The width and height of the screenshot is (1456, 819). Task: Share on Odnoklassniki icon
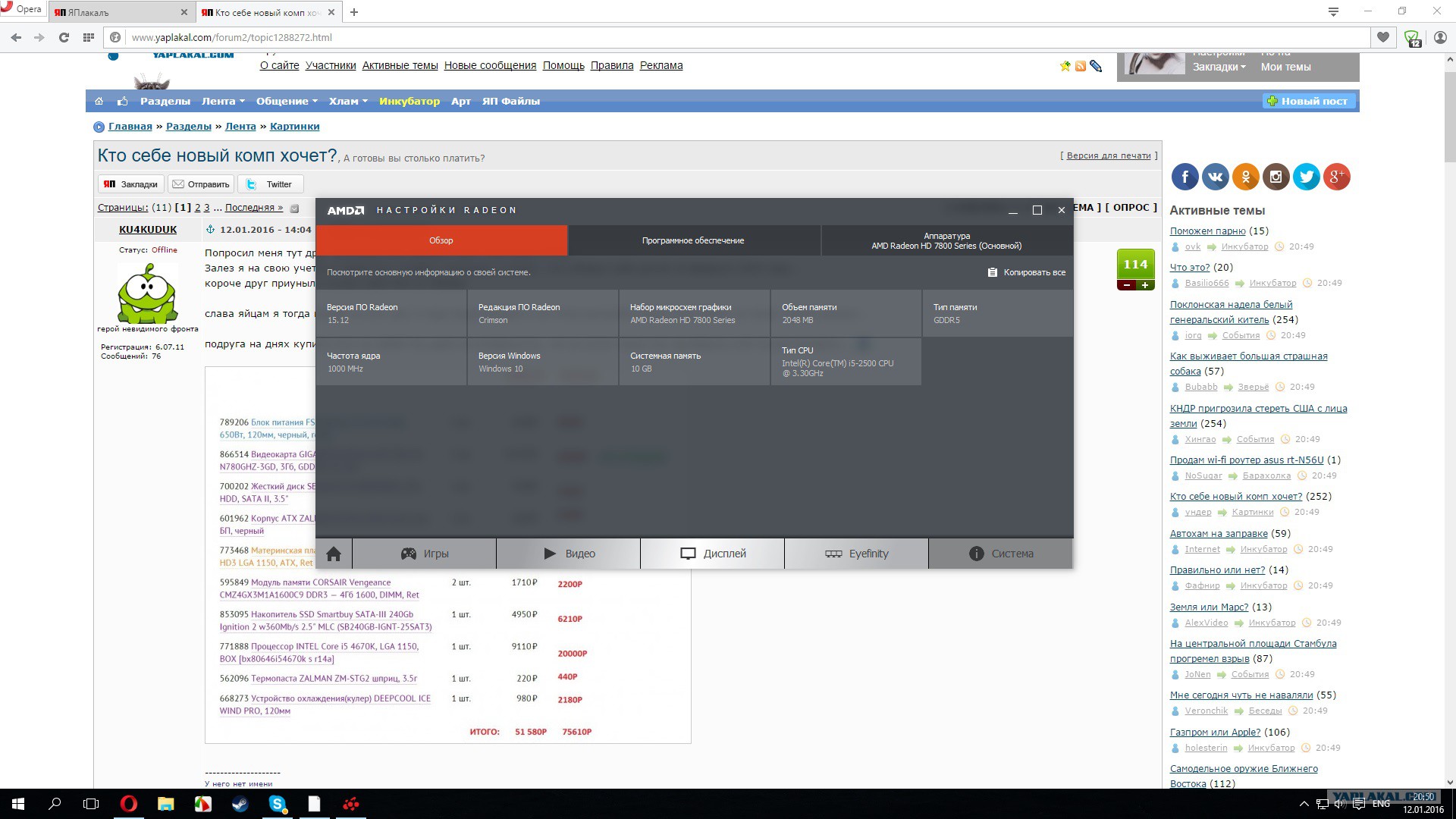[x=1246, y=177]
